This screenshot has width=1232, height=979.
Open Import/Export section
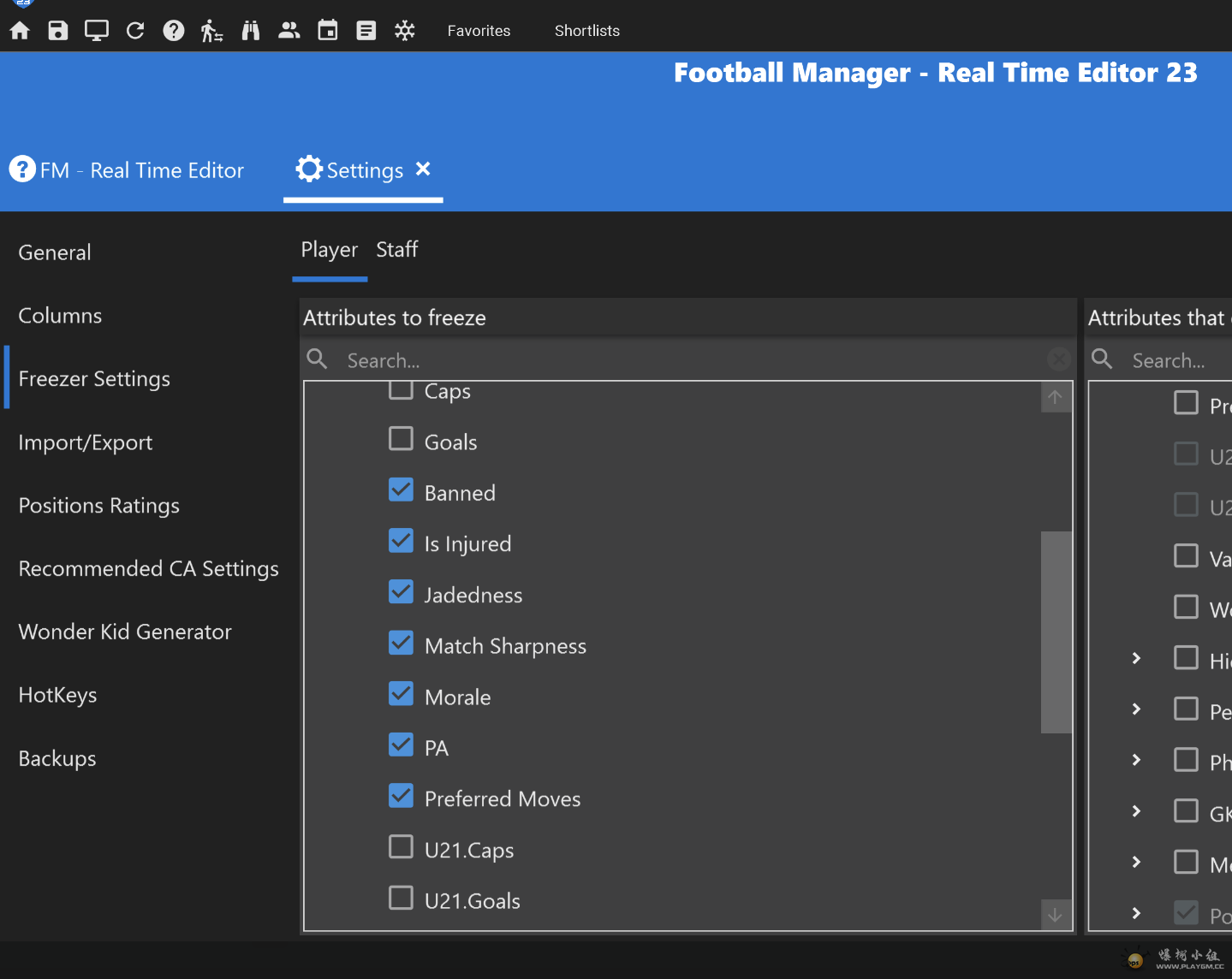[86, 442]
